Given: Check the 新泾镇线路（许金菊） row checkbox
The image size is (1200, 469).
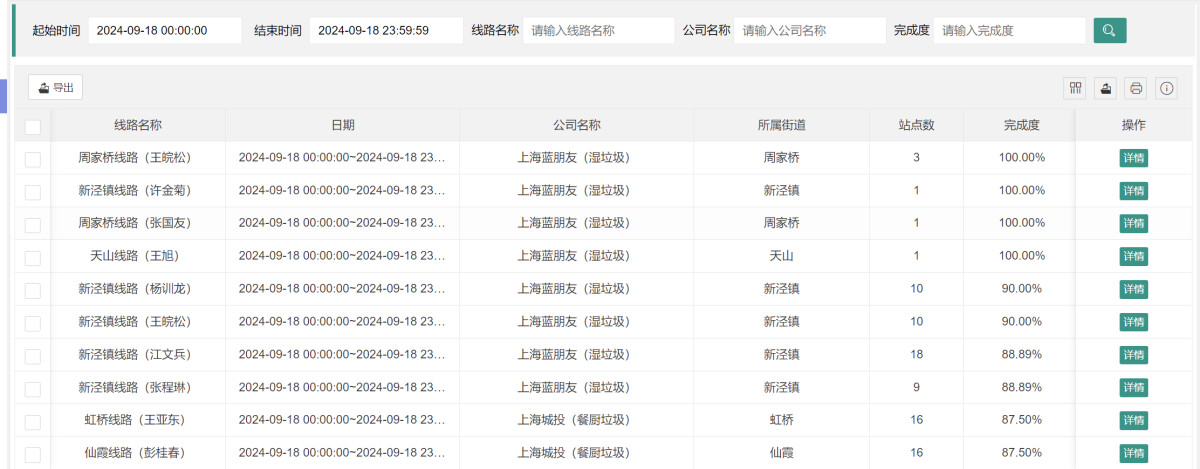Looking at the screenshot, I should pos(33,192).
